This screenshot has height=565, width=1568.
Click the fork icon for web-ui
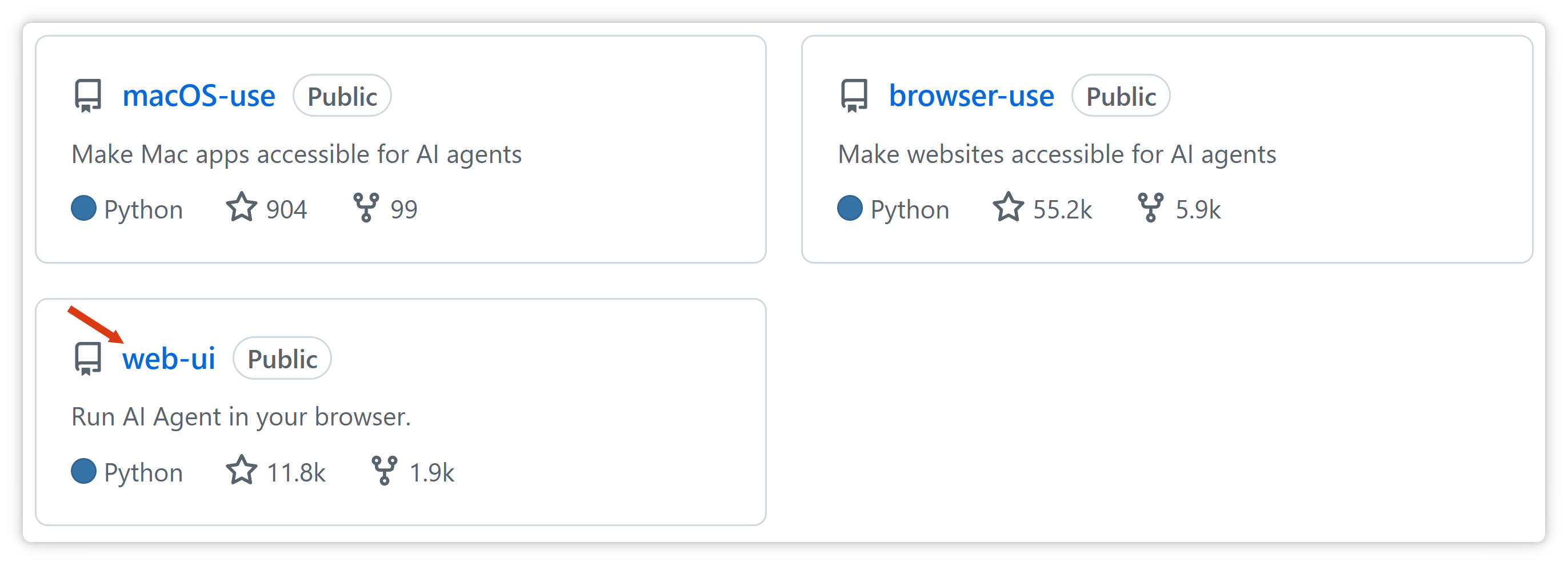[384, 471]
